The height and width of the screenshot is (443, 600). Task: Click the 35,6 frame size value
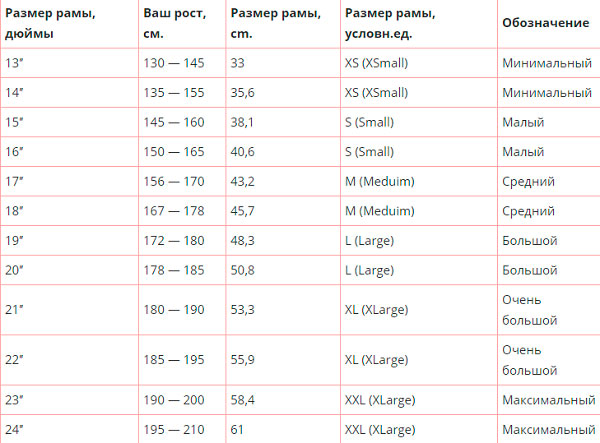pos(243,93)
